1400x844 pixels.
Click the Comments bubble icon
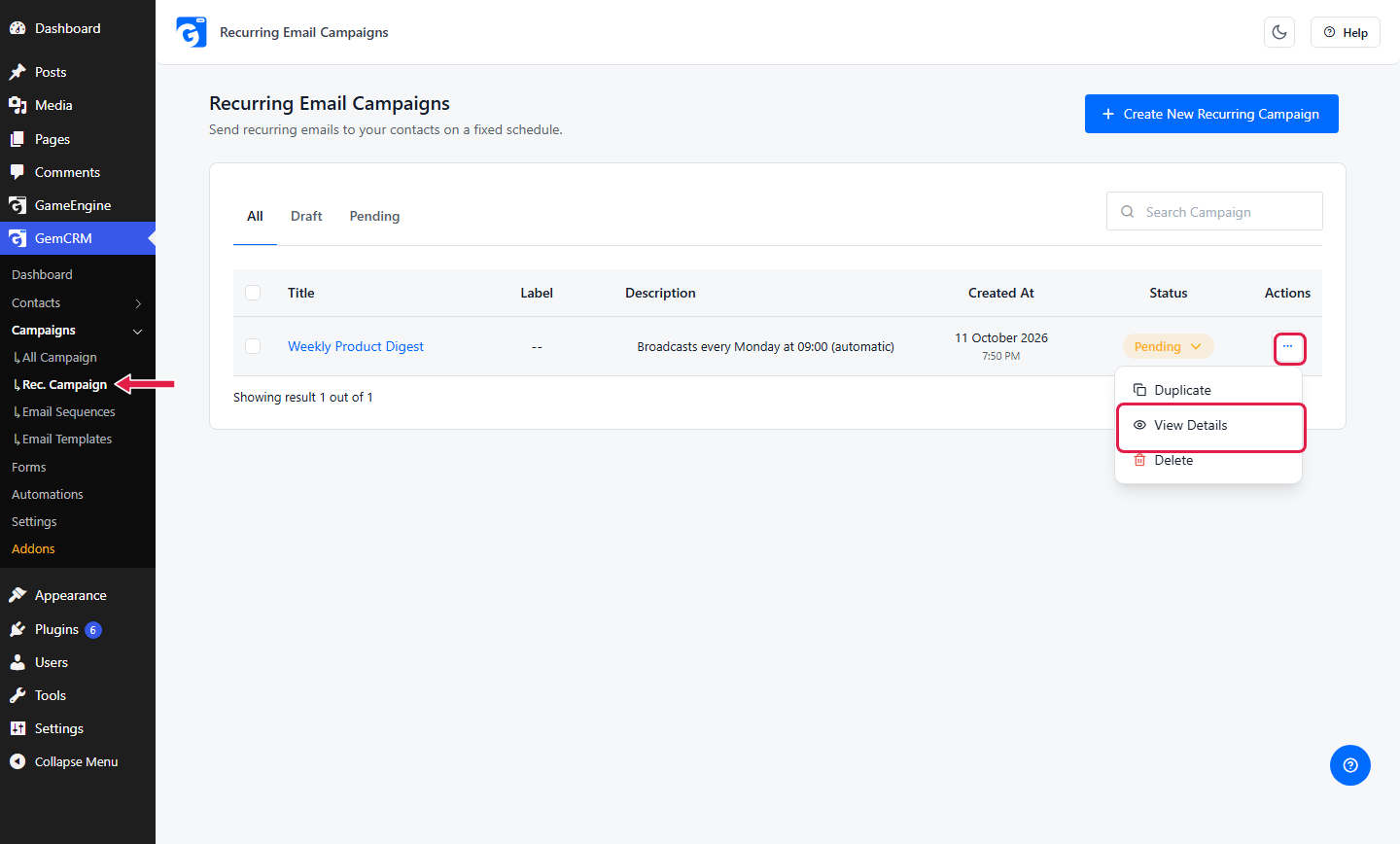(x=17, y=172)
